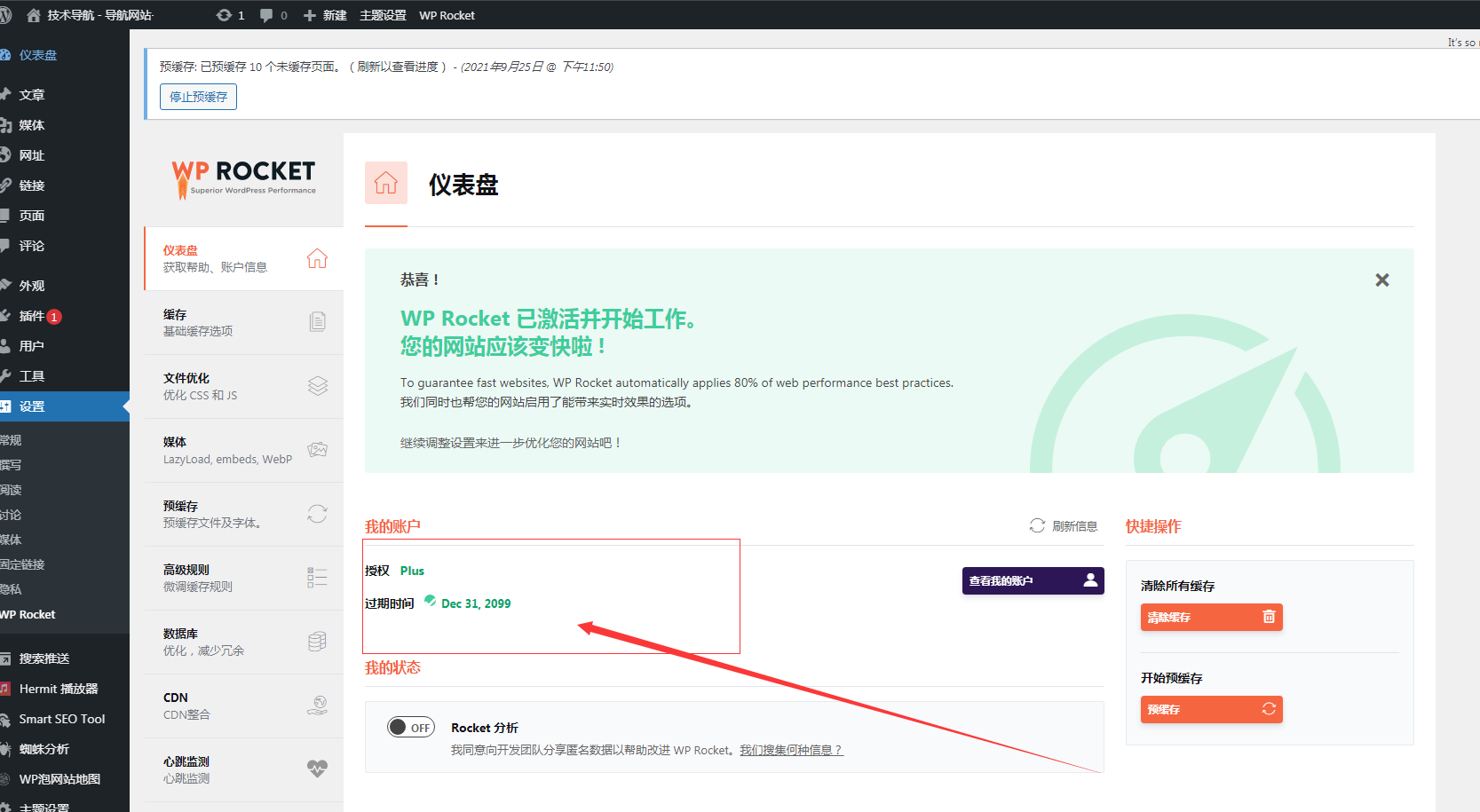Click the Database tab icon
The height and width of the screenshot is (812, 1480).
(317, 642)
